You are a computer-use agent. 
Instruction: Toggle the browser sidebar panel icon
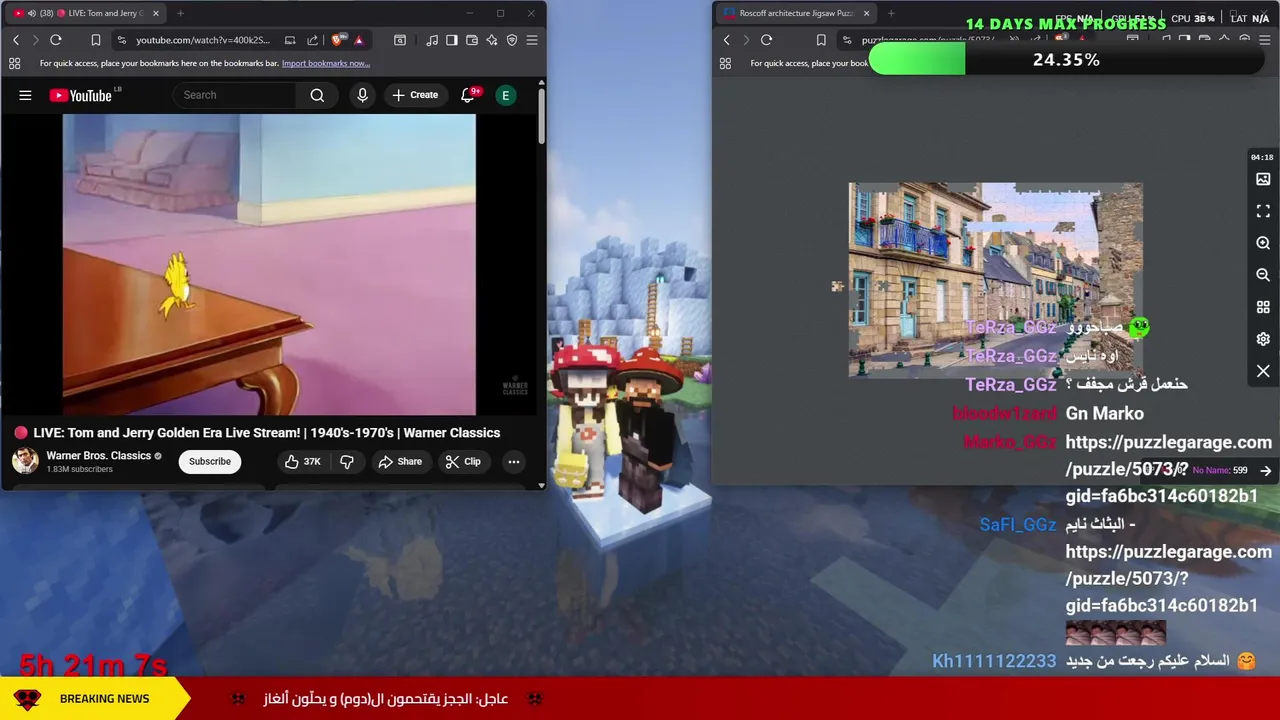pos(452,40)
